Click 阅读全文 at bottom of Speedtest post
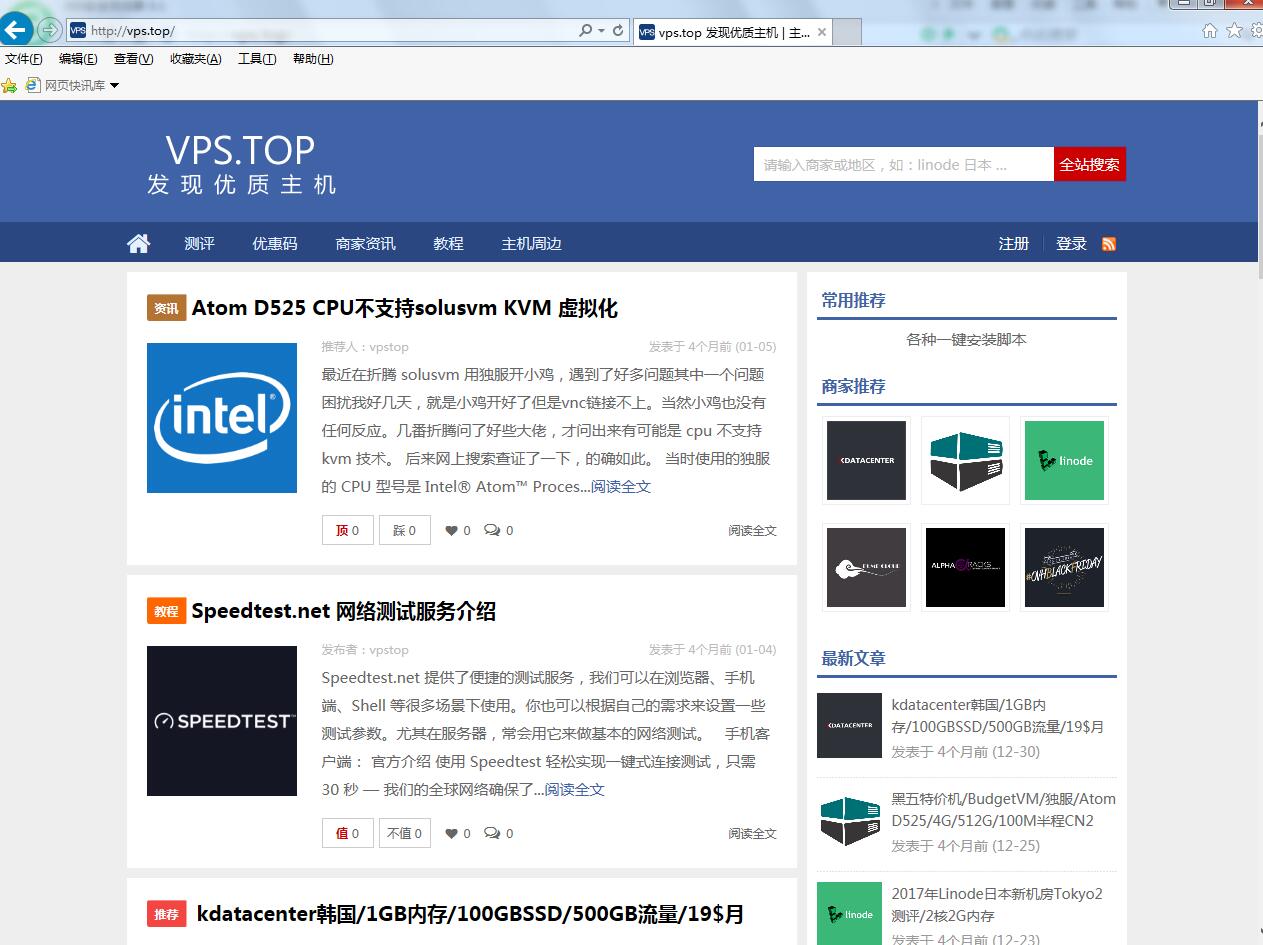The image size is (1263, 945). [752, 834]
